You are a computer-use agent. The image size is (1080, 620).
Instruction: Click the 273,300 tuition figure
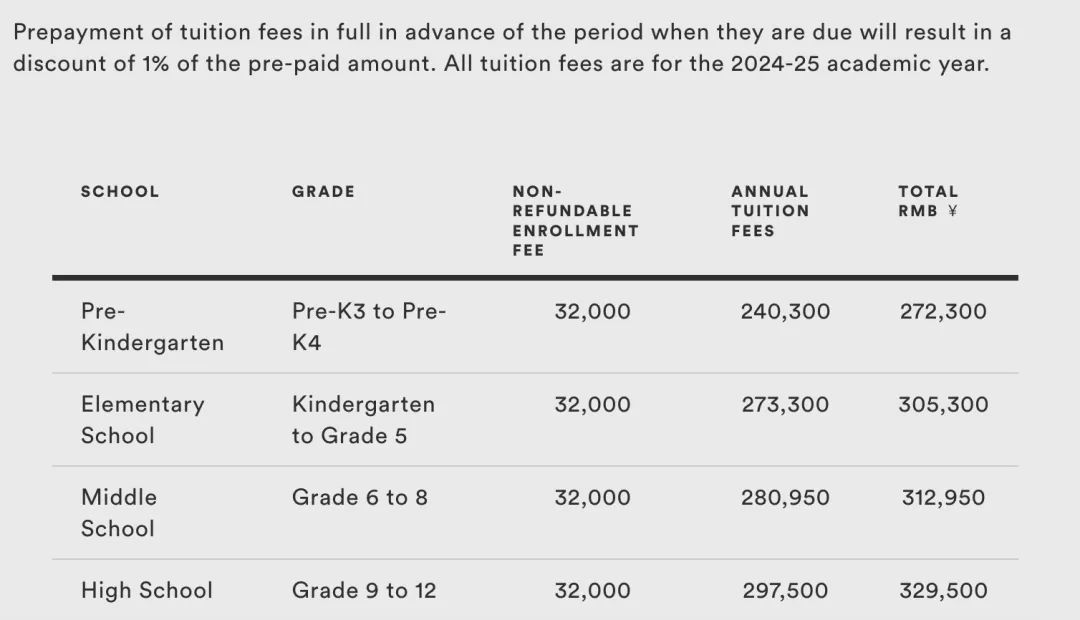(x=785, y=404)
